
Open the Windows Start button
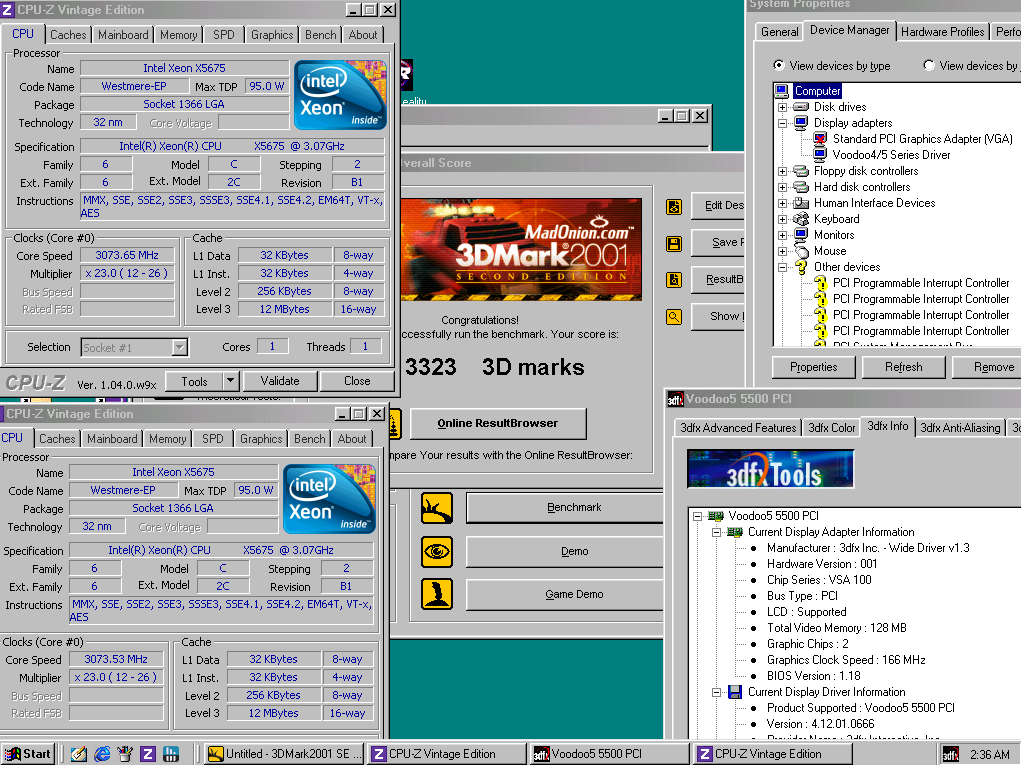click(27, 754)
